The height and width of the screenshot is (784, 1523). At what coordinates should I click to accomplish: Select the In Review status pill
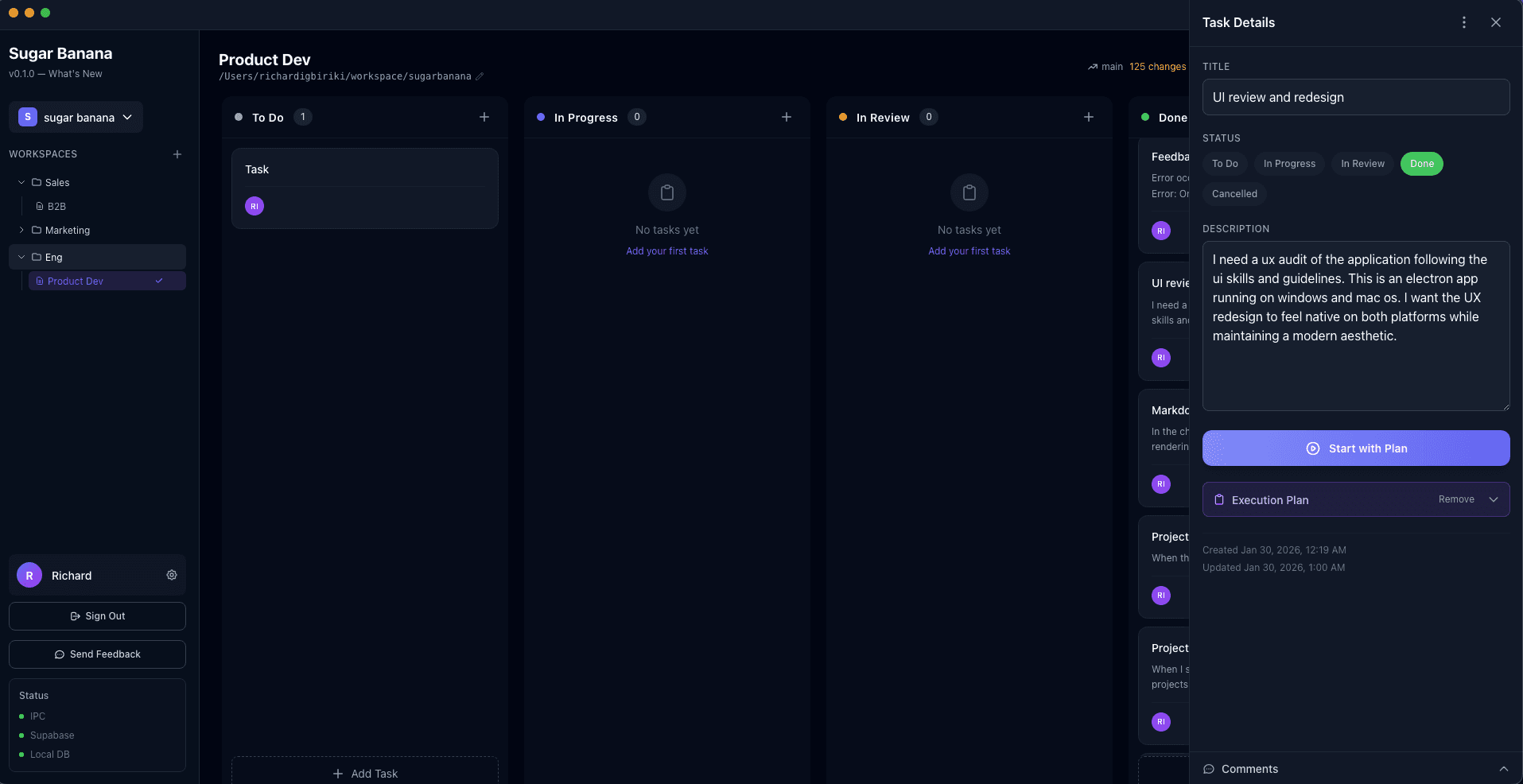point(1362,164)
